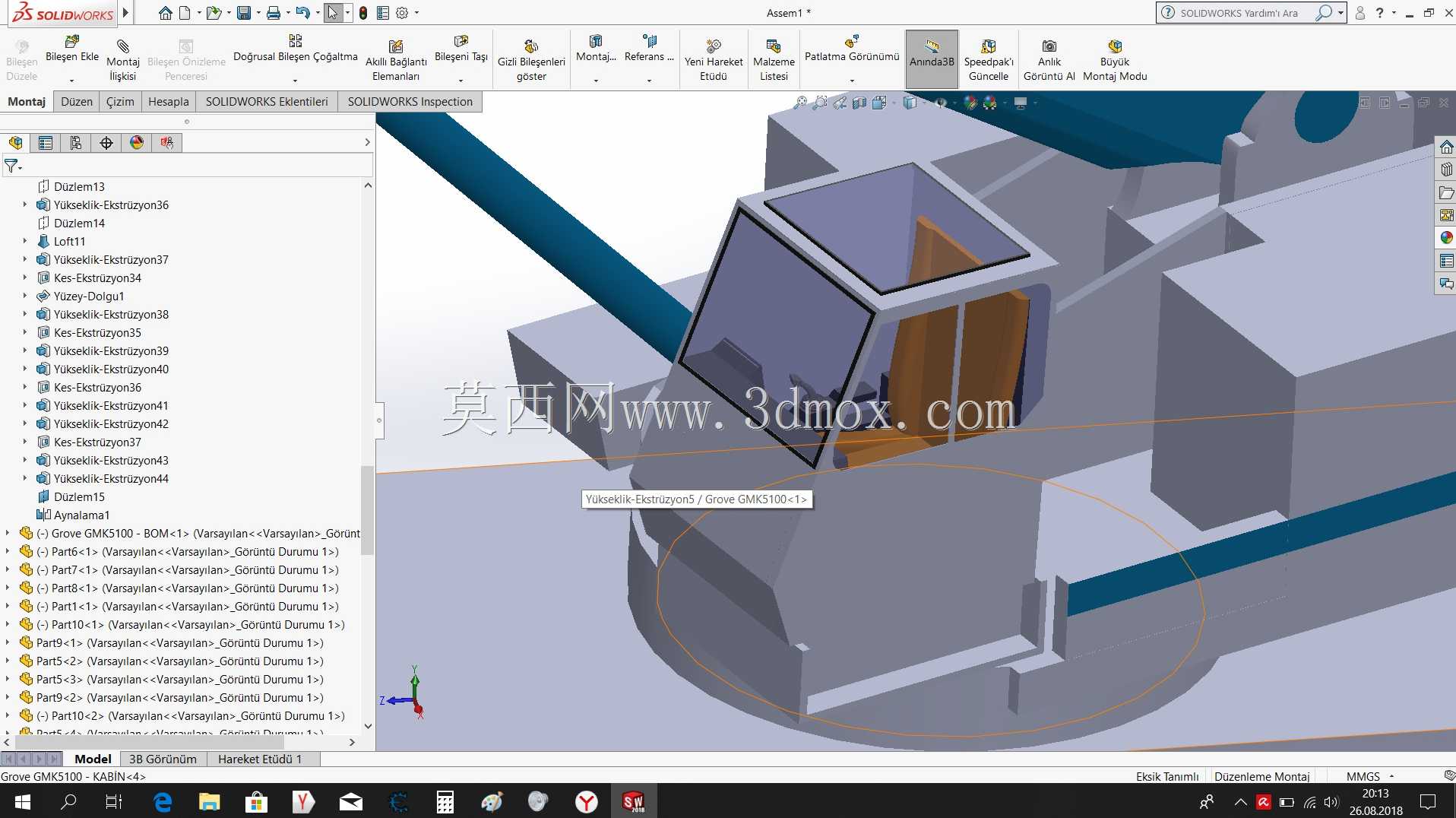
Task: Open the DimXpertManager tab icon
Action: tap(106, 142)
